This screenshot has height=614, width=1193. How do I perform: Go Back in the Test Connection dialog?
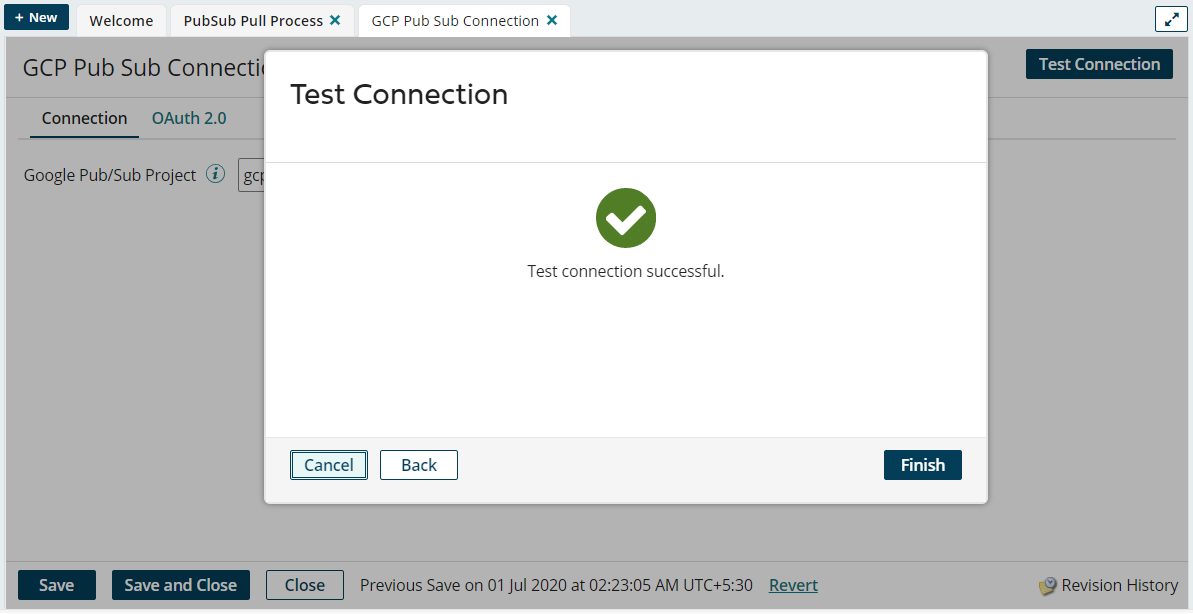click(x=419, y=465)
